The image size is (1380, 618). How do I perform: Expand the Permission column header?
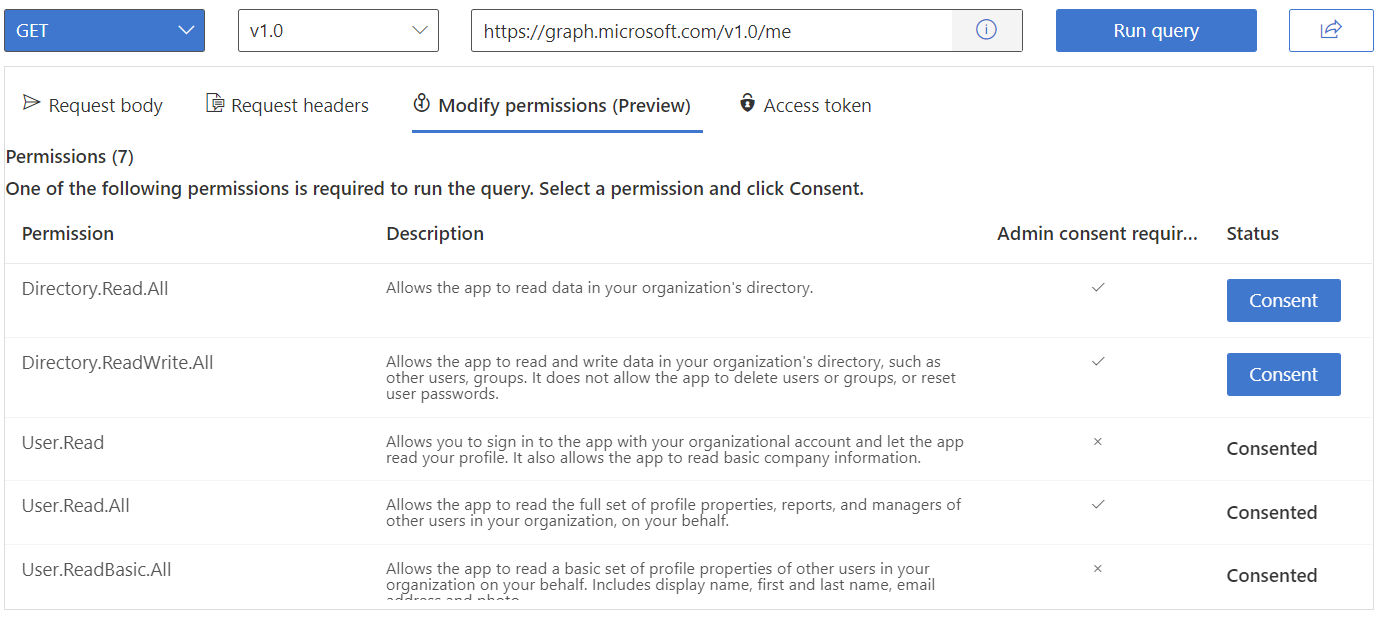pyautogui.click(x=67, y=233)
